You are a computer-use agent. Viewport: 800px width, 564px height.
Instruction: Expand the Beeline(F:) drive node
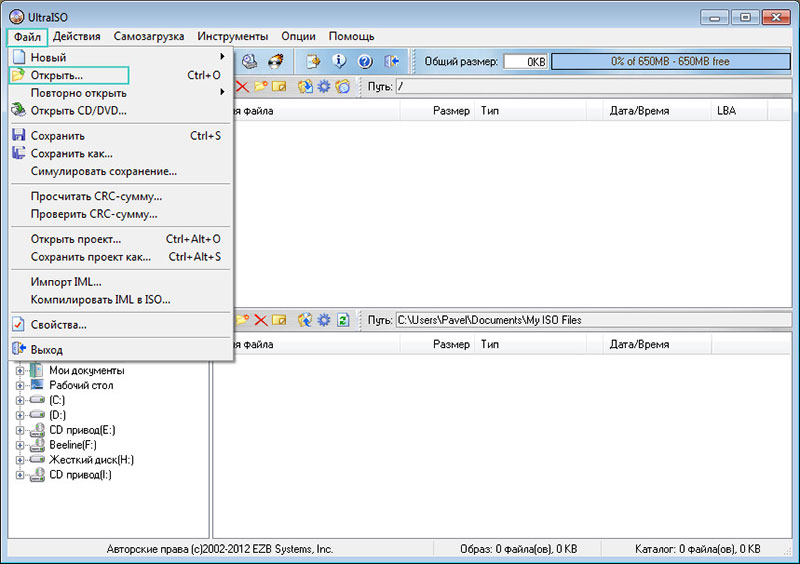pos(20,445)
